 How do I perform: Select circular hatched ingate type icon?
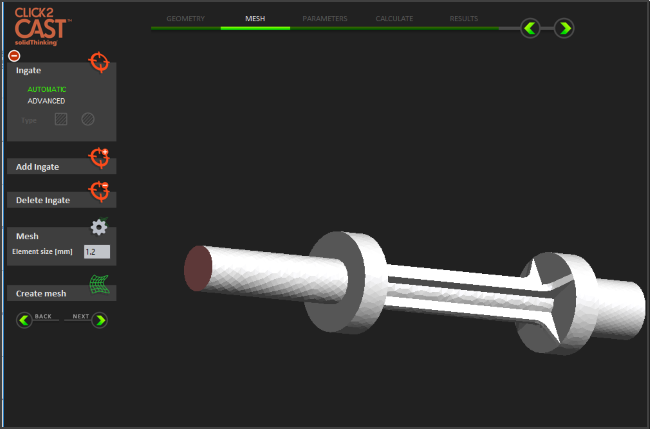coord(88,119)
